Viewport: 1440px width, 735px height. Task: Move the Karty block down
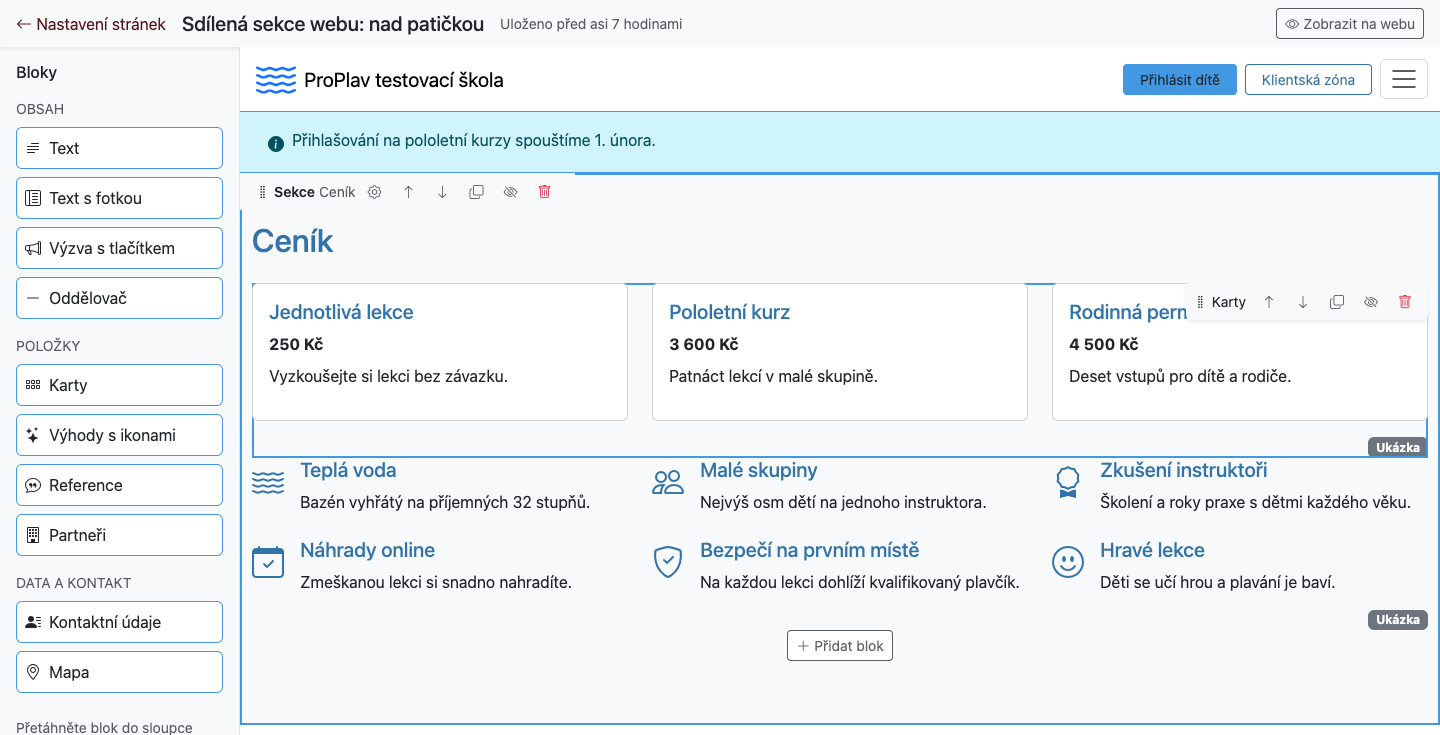pyautogui.click(x=1303, y=302)
